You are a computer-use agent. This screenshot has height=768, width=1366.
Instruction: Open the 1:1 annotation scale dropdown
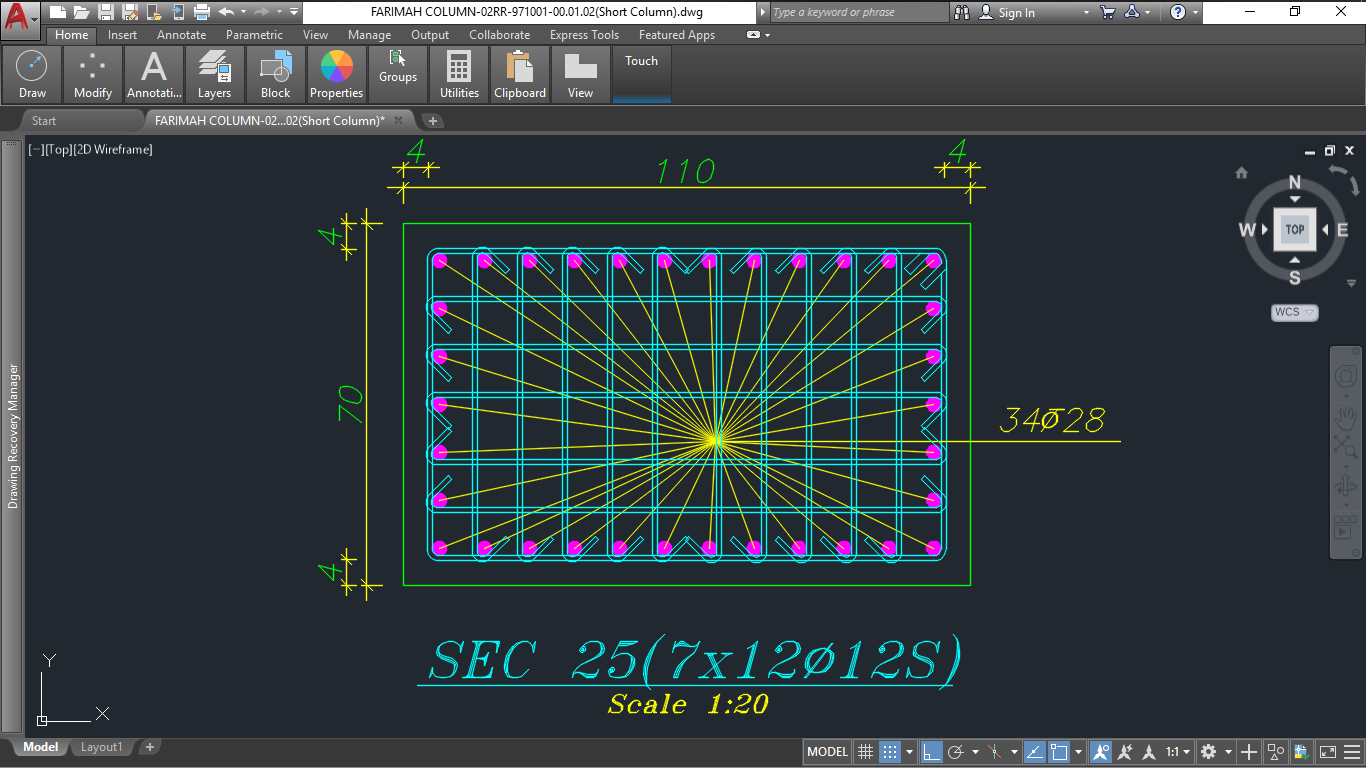1177,752
